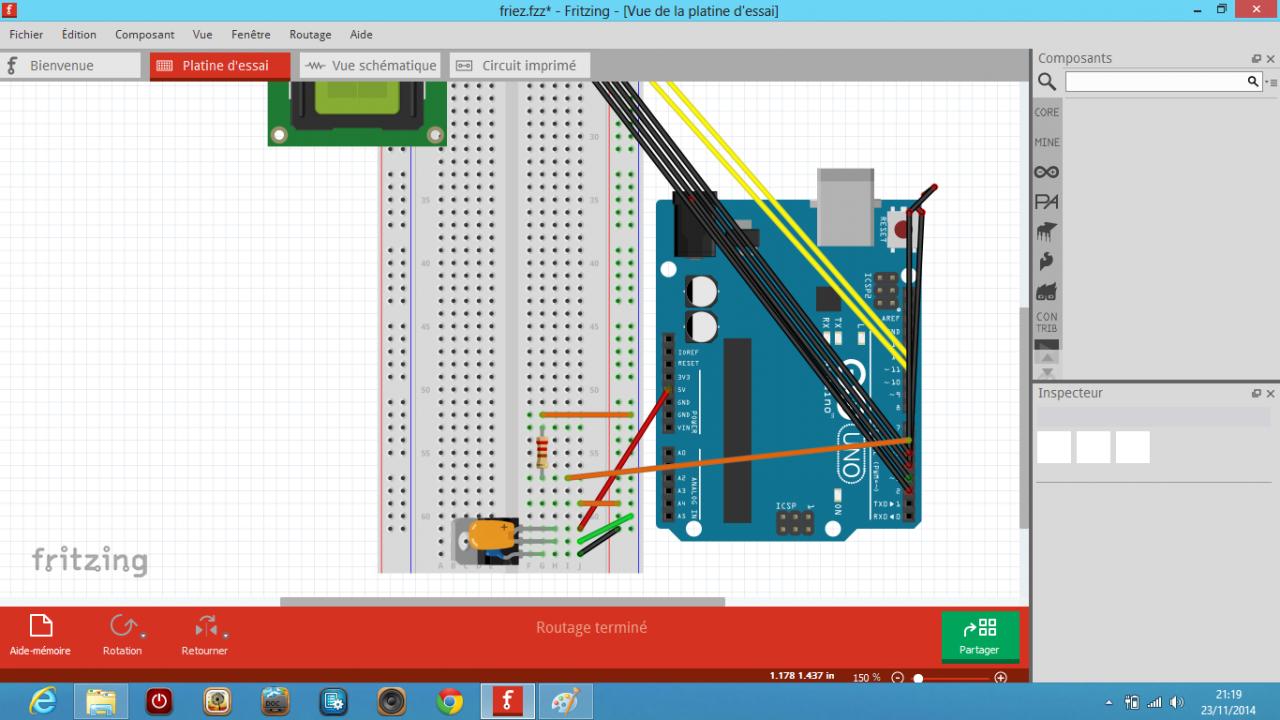The width and height of the screenshot is (1280, 720).
Task: Click the vertical canvas scrollbar
Action: (x=1023, y=419)
